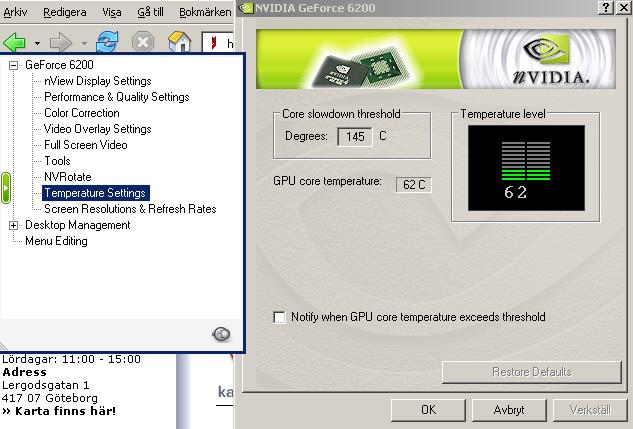The image size is (633, 429).
Task: Click the help question mark button in title bar
Action: point(606,8)
